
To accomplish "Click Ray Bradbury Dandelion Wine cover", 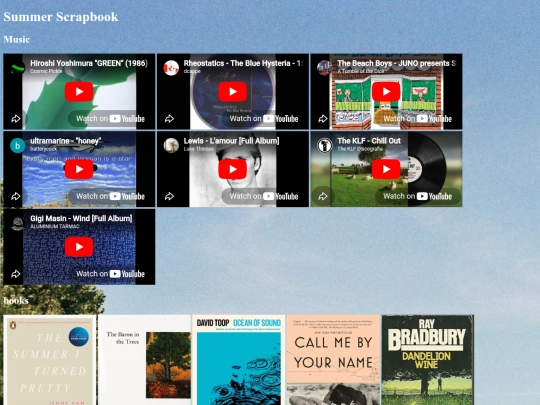I will (x=428, y=360).
